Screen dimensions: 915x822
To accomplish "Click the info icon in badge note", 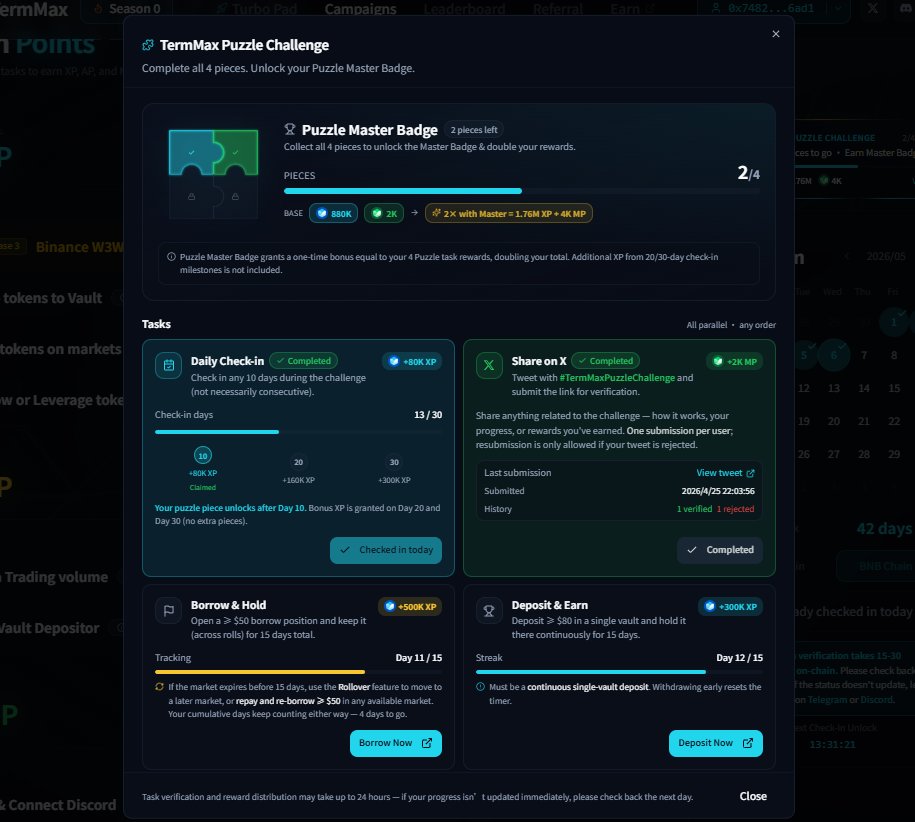I will point(172,257).
